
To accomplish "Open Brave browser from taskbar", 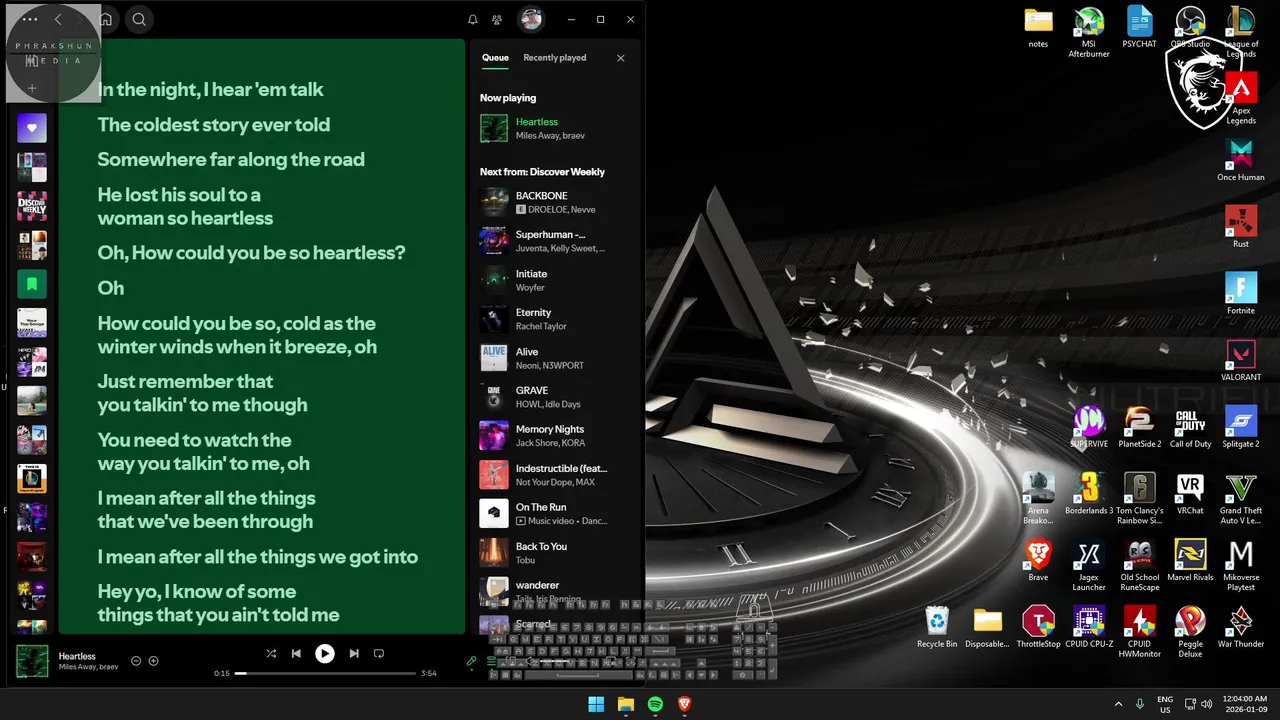I will coord(685,704).
